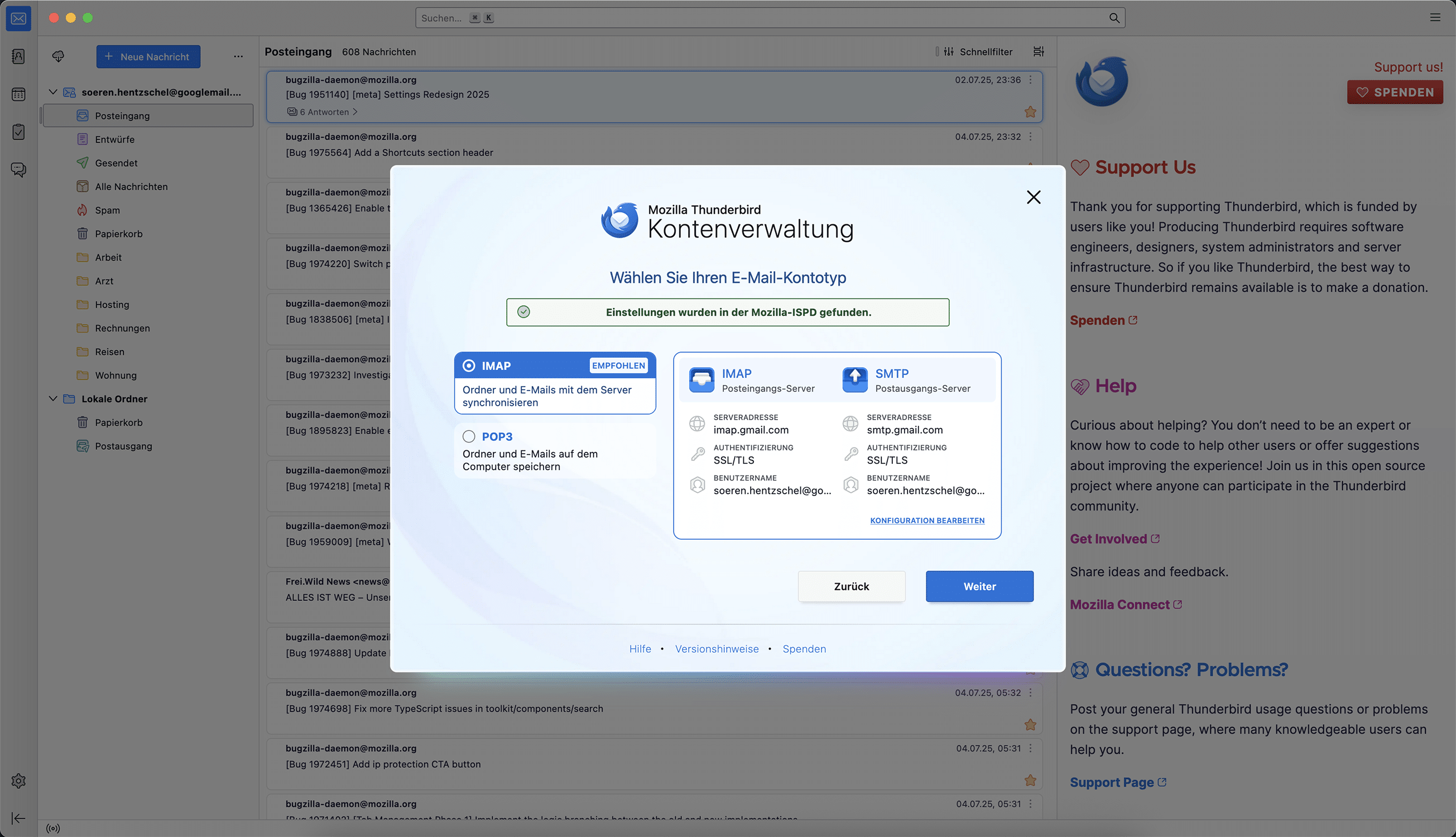
Task: Select the Posteingang folder
Action: click(x=148, y=116)
